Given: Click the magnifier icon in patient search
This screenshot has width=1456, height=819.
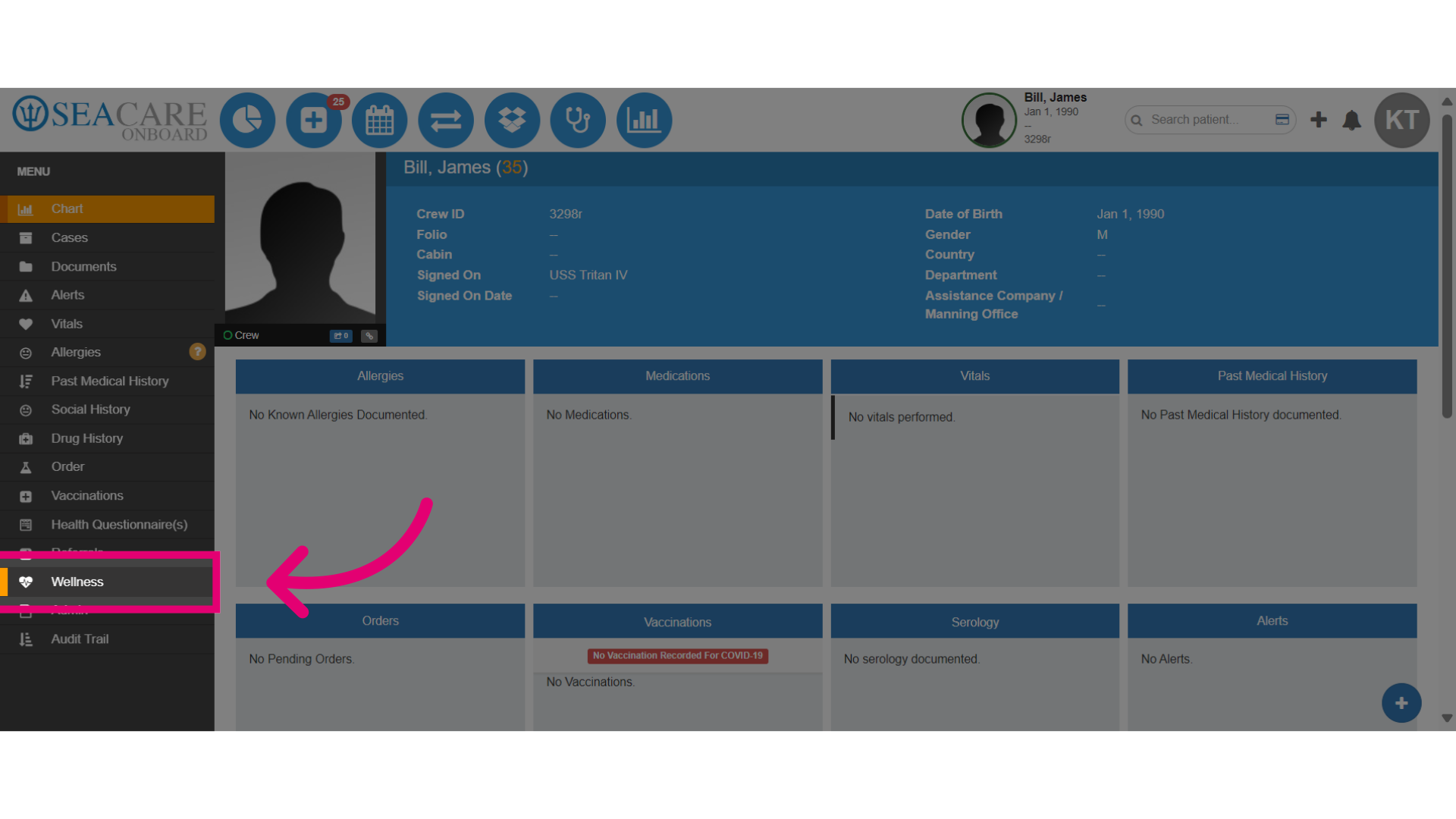Looking at the screenshot, I should click(x=1136, y=121).
